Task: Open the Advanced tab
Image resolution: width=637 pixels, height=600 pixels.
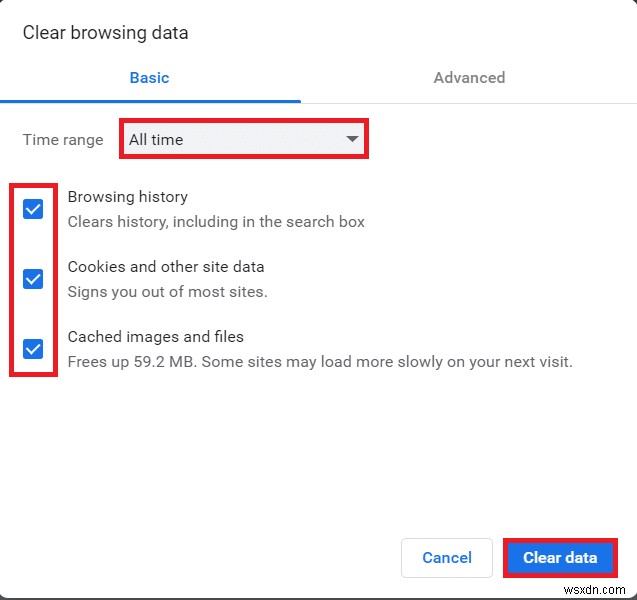Action: pos(469,77)
